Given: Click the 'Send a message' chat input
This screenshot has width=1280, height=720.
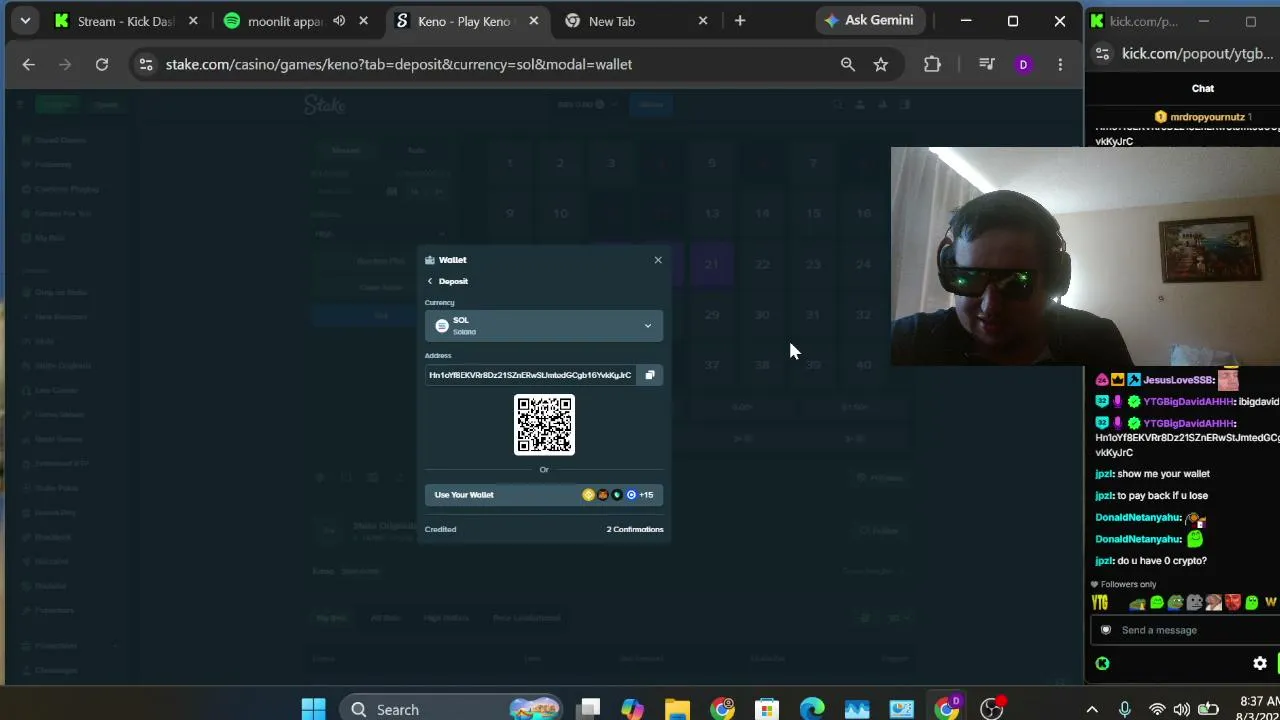Looking at the screenshot, I should 1185,630.
